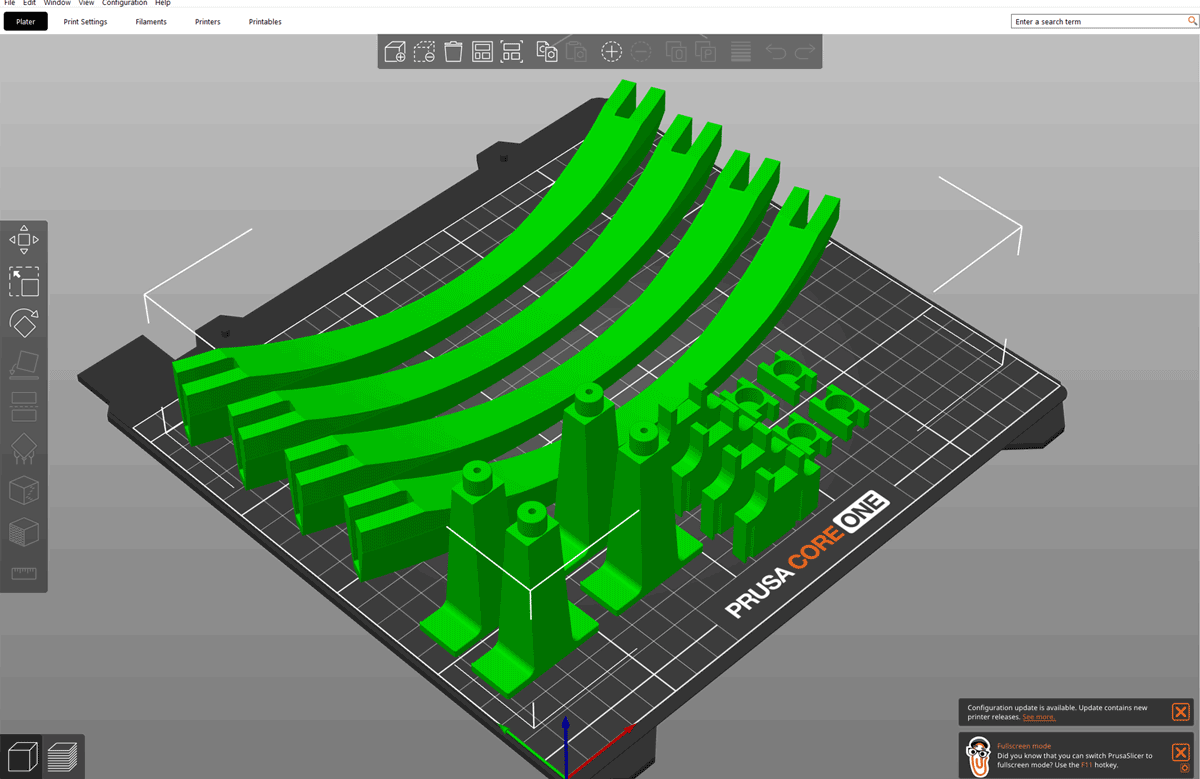1200x779 pixels.
Task: Switch to the sliced layers preview
Action: coord(63,755)
